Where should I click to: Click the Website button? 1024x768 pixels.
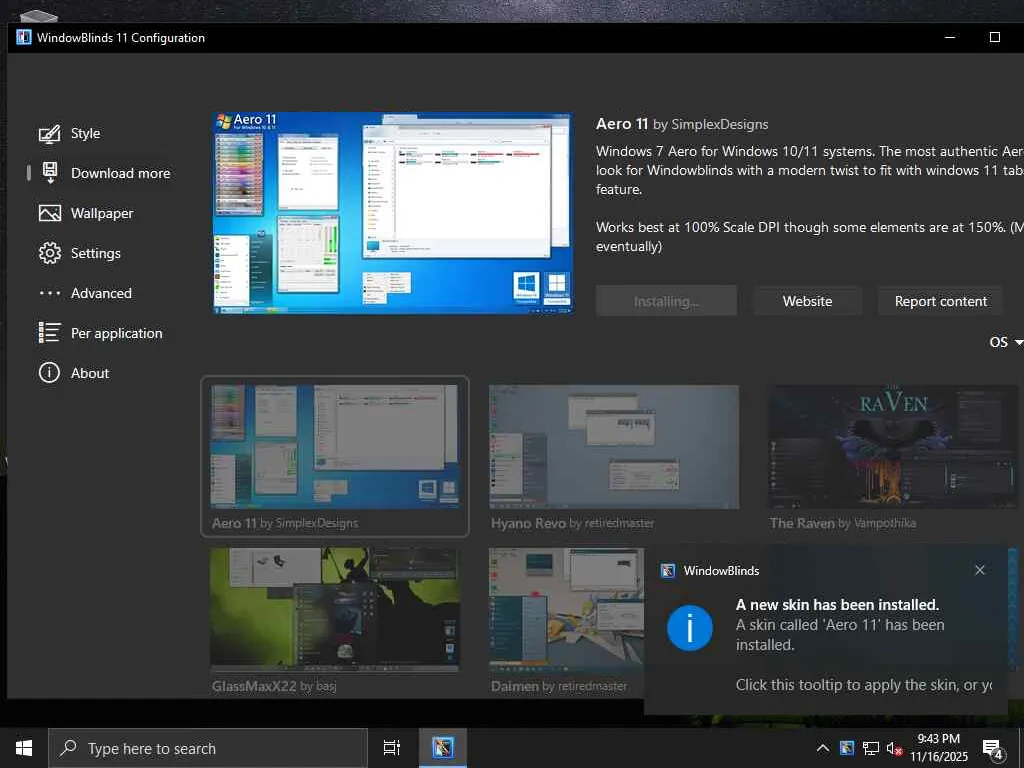pos(807,301)
